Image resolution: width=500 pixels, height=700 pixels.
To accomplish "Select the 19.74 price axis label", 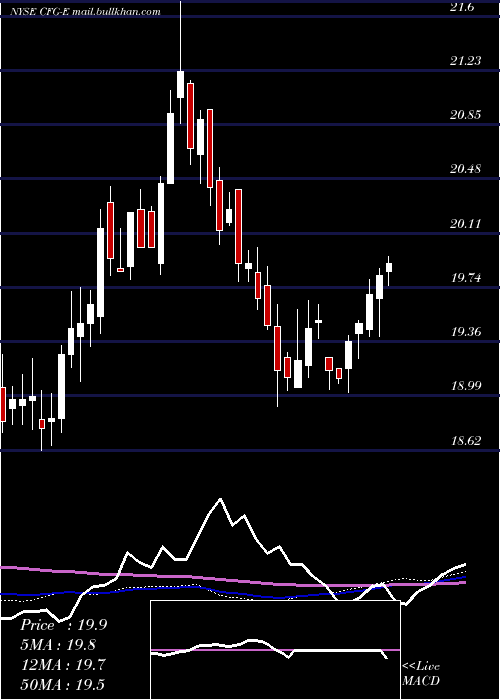I will pyautogui.click(x=466, y=278).
